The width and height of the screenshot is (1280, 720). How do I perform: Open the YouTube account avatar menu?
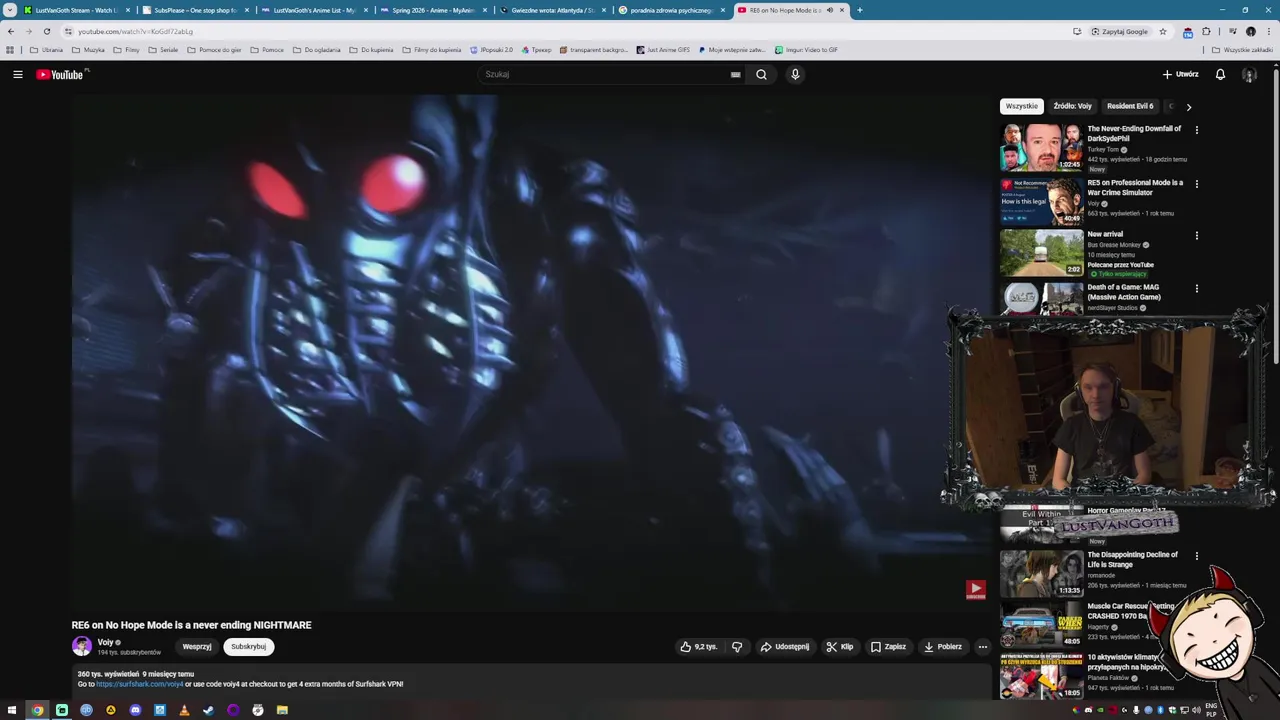click(1249, 74)
